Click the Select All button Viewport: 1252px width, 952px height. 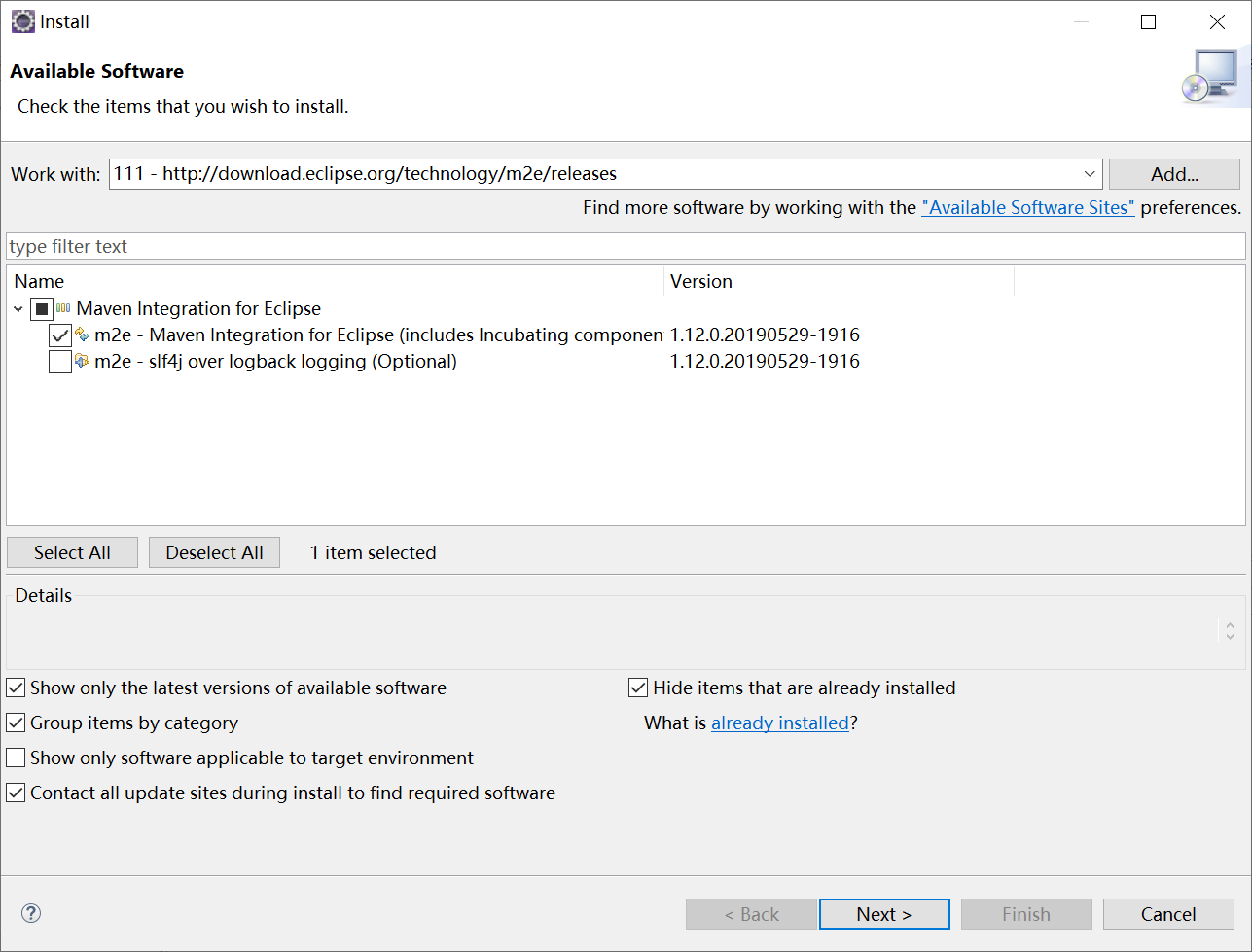[x=72, y=552]
